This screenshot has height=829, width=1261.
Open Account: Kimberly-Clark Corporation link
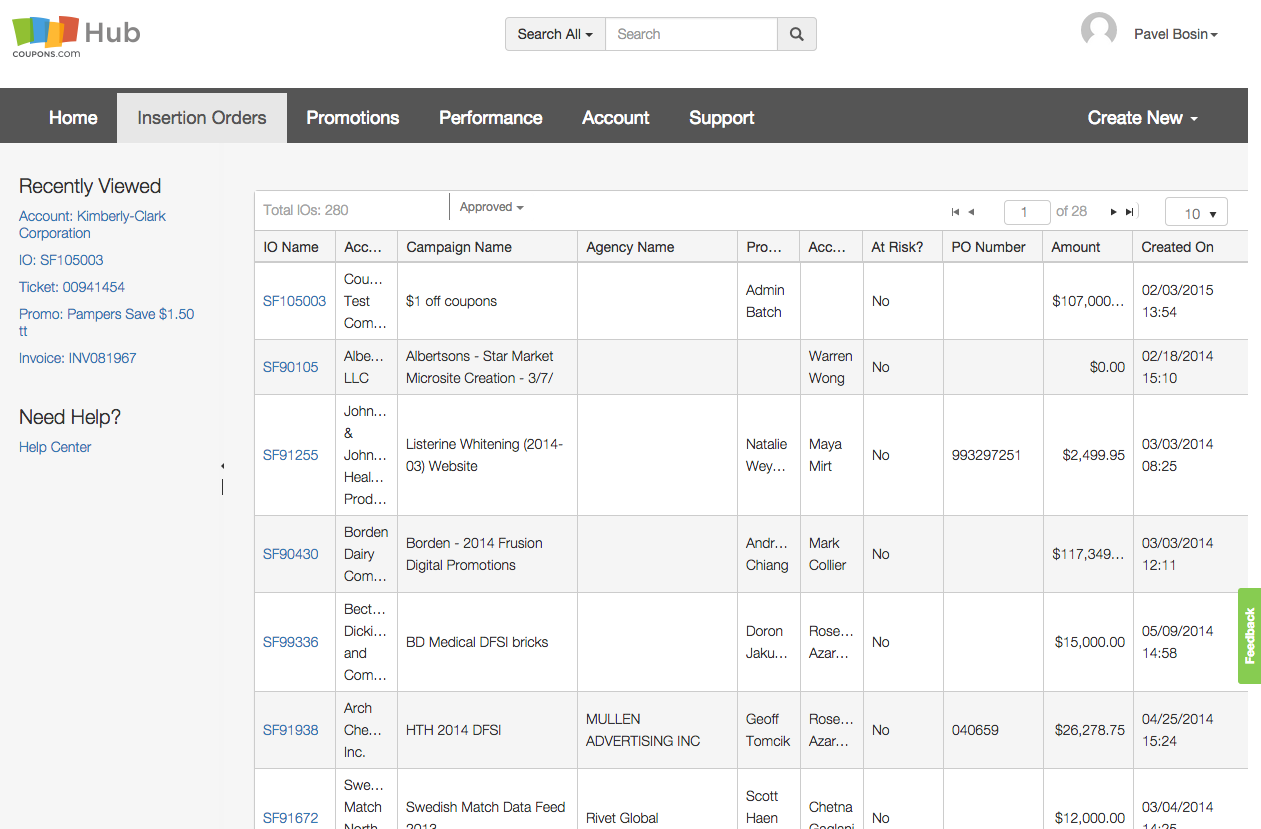pos(92,225)
